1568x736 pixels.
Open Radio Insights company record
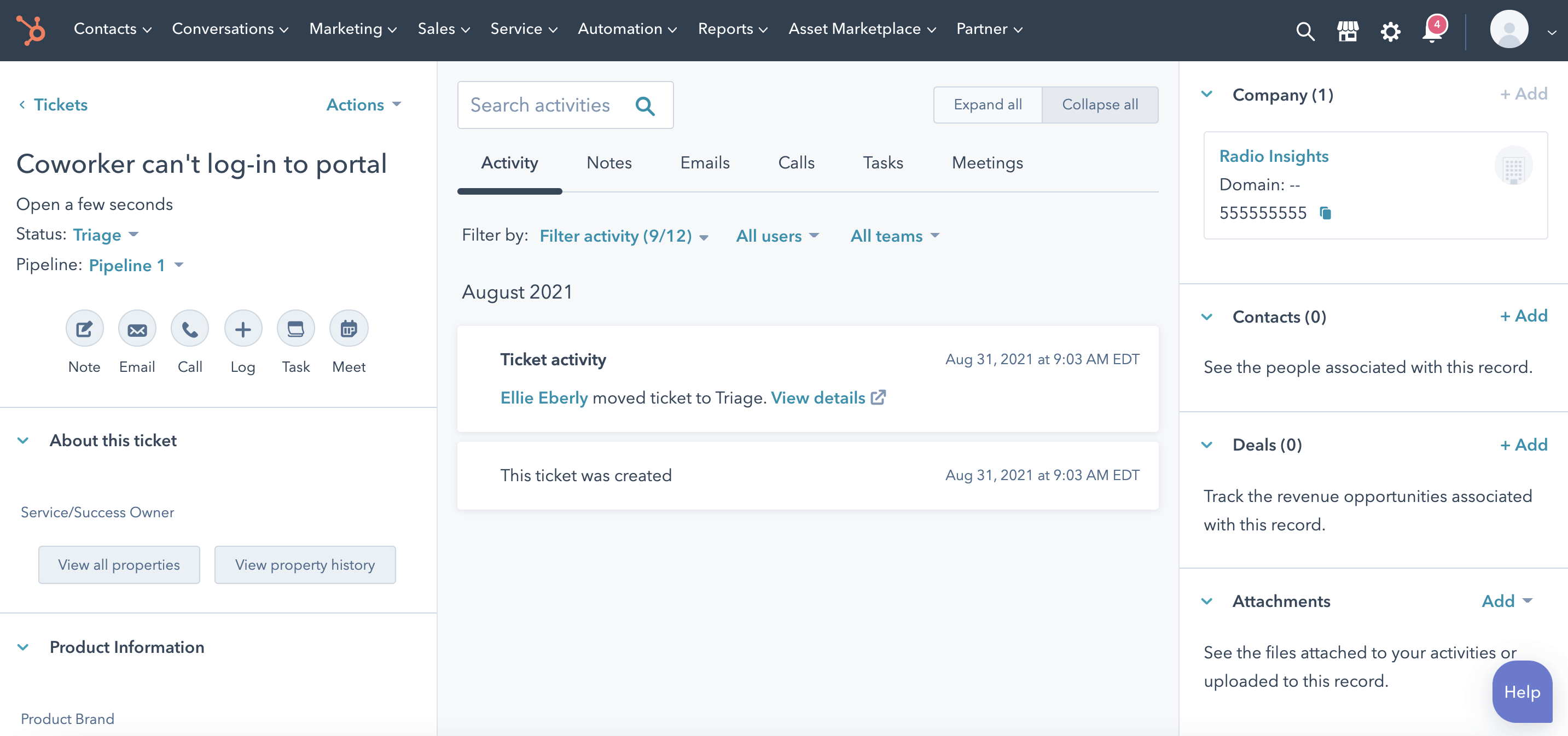pyautogui.click(x=1274, y=156)
